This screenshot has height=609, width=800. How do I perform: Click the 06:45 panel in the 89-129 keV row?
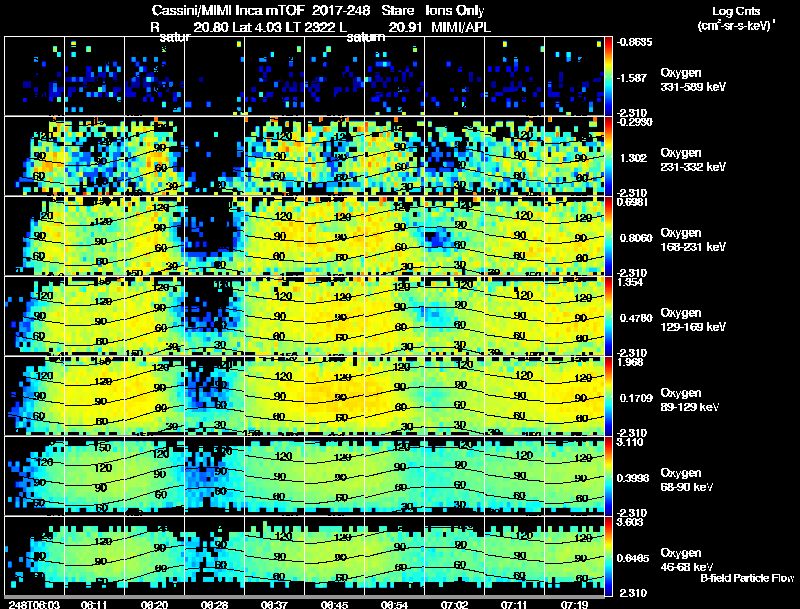point(334,396)
